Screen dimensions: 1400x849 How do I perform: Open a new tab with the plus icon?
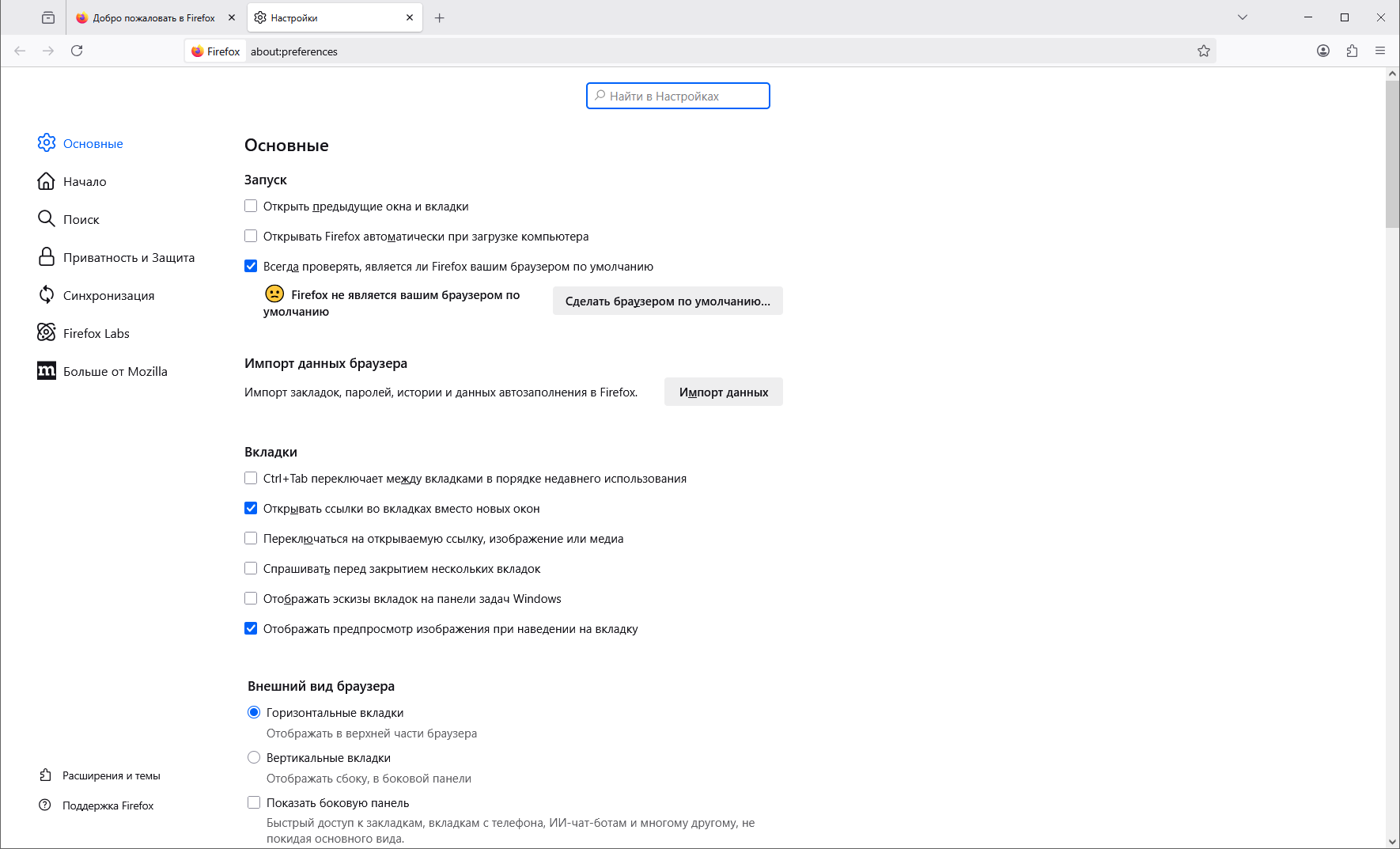point(440,17)
